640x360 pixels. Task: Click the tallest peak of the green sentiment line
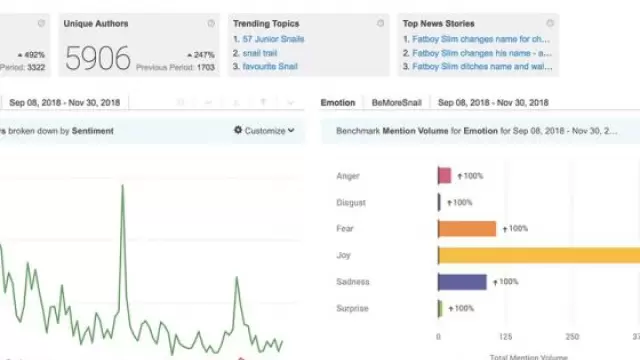[x=122, y=186]
